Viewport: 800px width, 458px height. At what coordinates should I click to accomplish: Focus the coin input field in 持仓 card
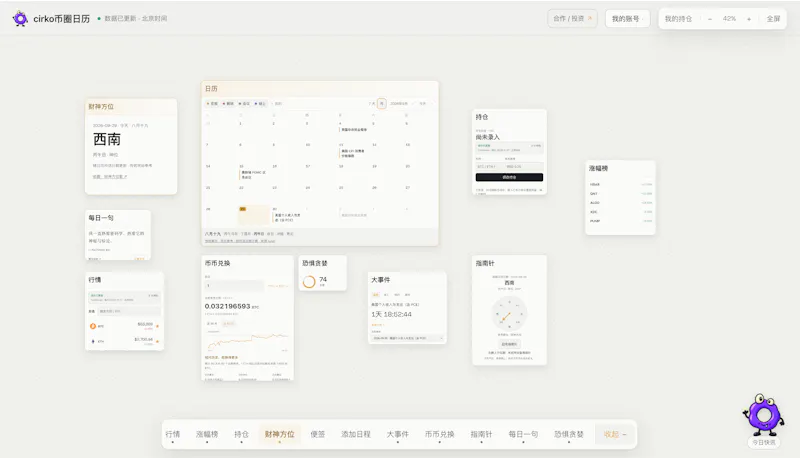pyautogui.click(x=489, y=166)
